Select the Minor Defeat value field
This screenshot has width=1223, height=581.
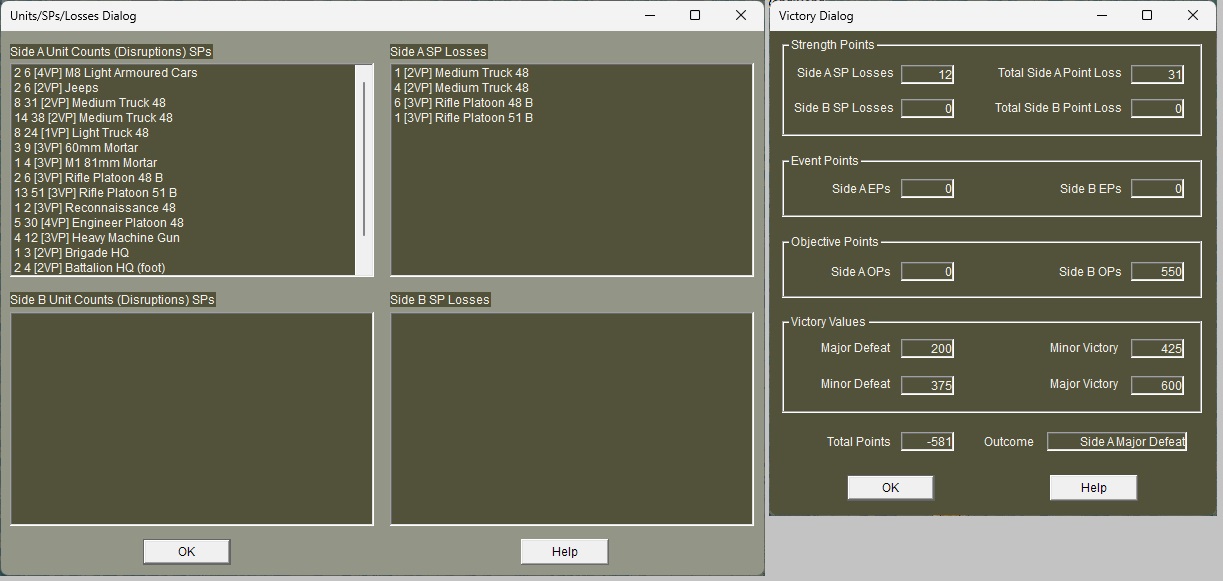(x=927, y=385)
